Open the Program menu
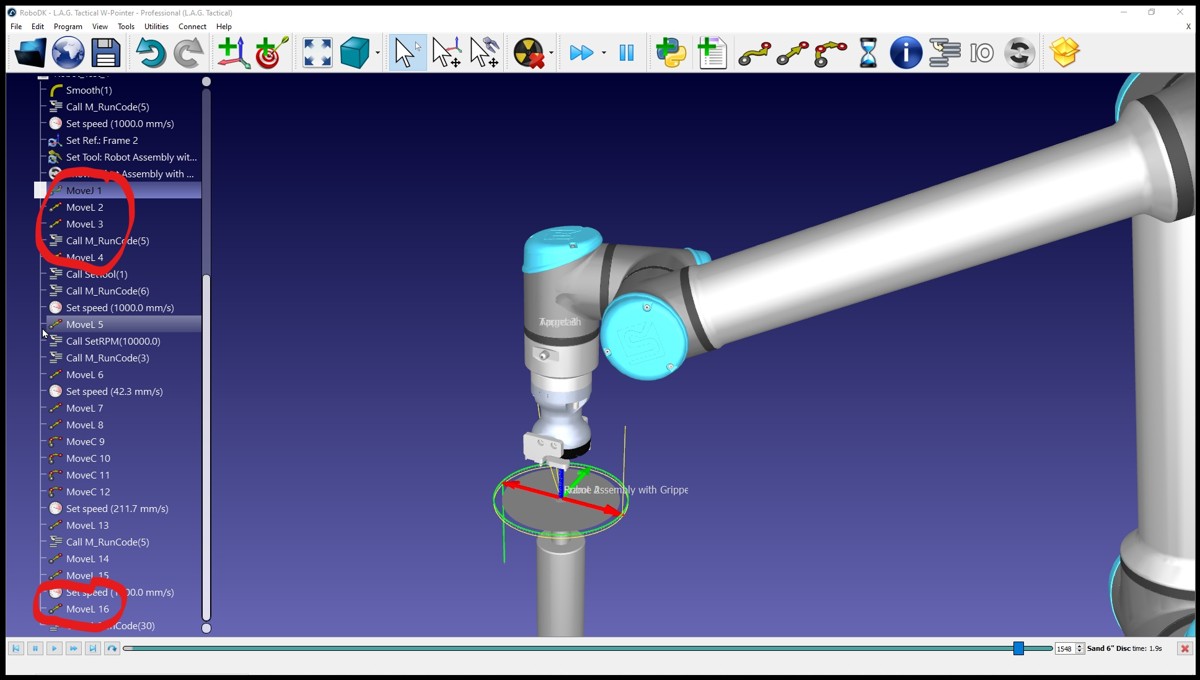 [68, 27]
